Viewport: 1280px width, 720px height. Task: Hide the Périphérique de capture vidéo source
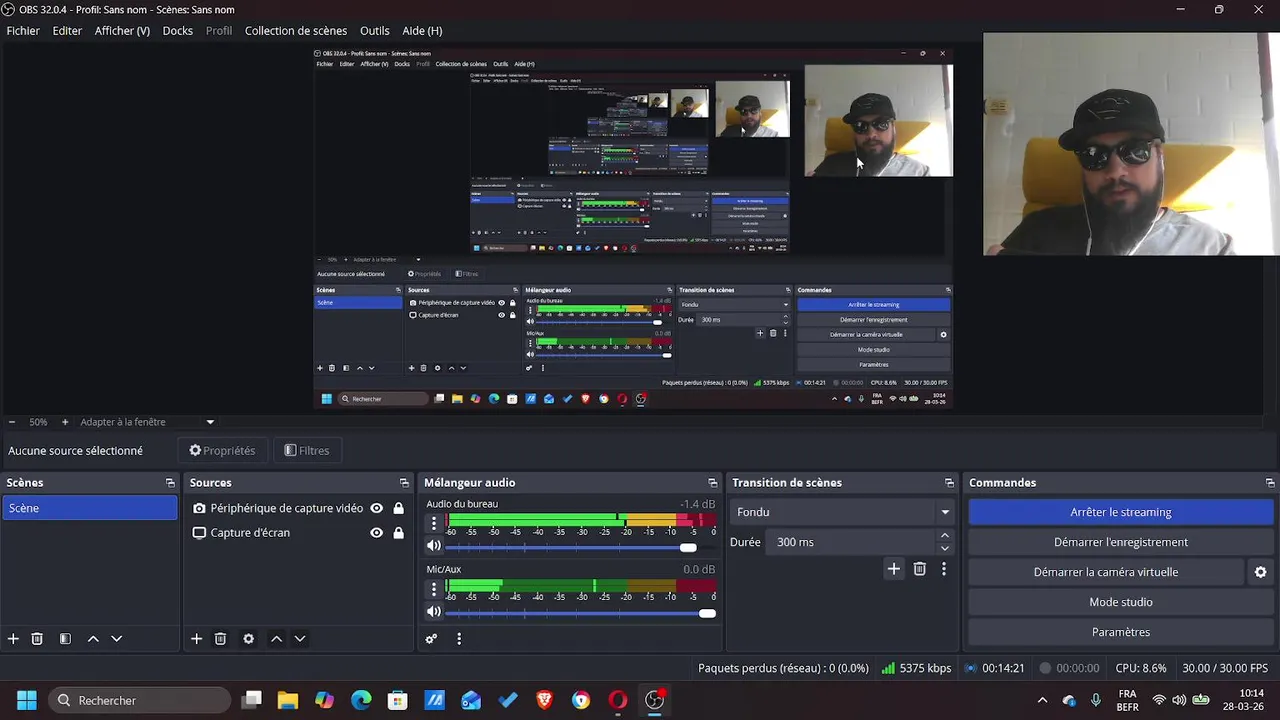(376, 508)
